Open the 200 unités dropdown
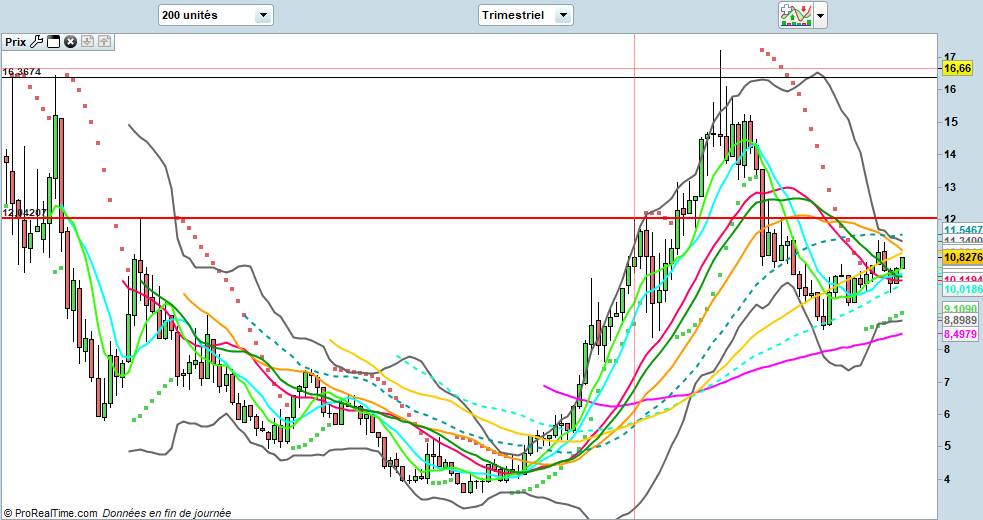Screen dimensions: 983x520 click(215, 15)
